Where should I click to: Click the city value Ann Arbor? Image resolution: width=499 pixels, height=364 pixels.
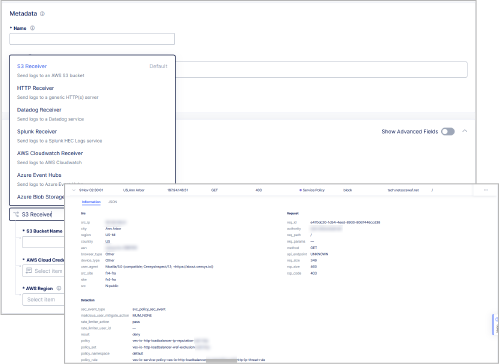point(113,229)
